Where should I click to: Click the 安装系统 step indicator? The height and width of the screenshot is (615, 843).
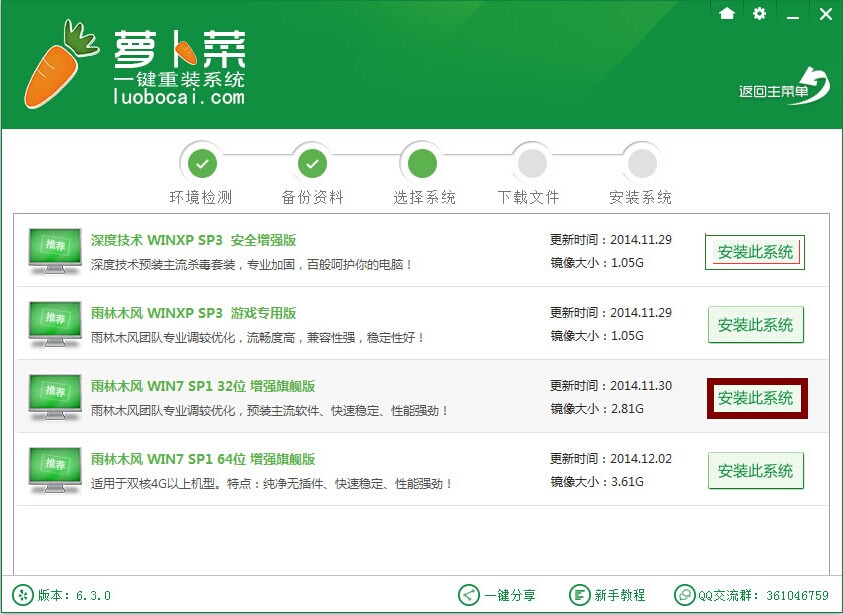pyautogui.click(x=641, y=162)
